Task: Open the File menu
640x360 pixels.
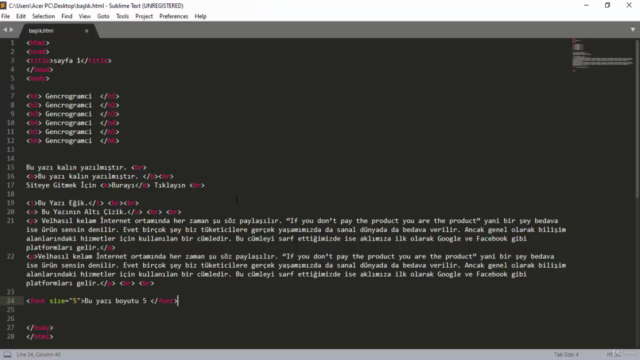Action: coord(6,16)
